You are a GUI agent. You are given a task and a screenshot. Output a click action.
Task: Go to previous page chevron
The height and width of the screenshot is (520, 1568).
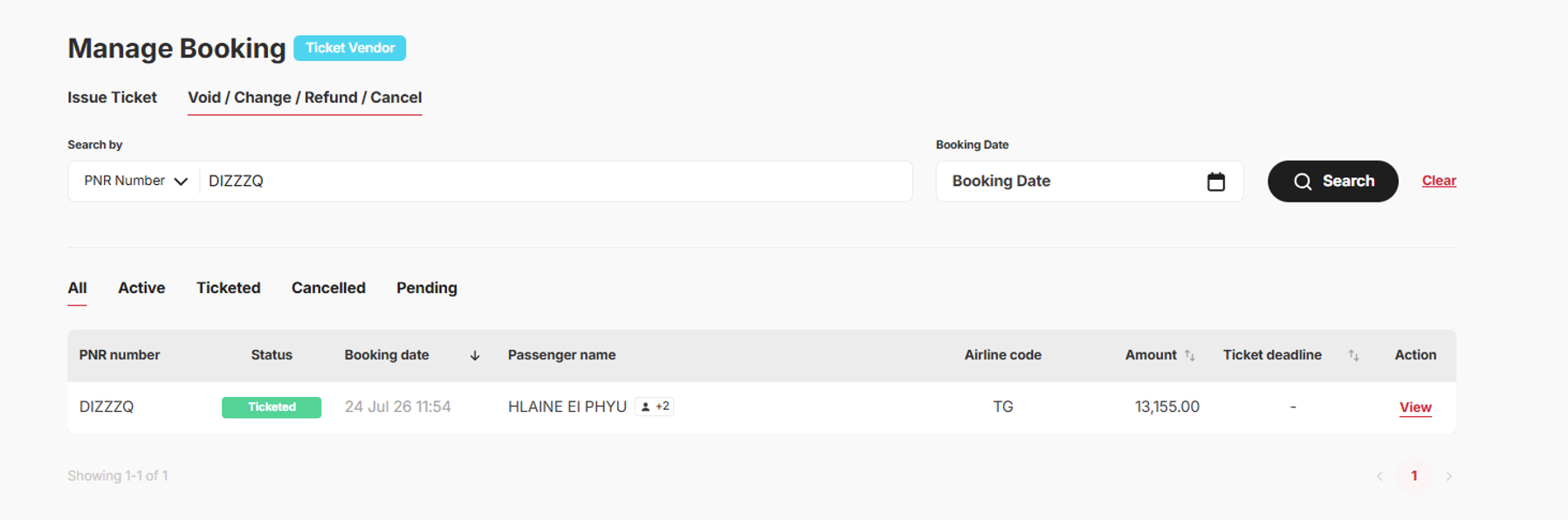coord(1379,476)
